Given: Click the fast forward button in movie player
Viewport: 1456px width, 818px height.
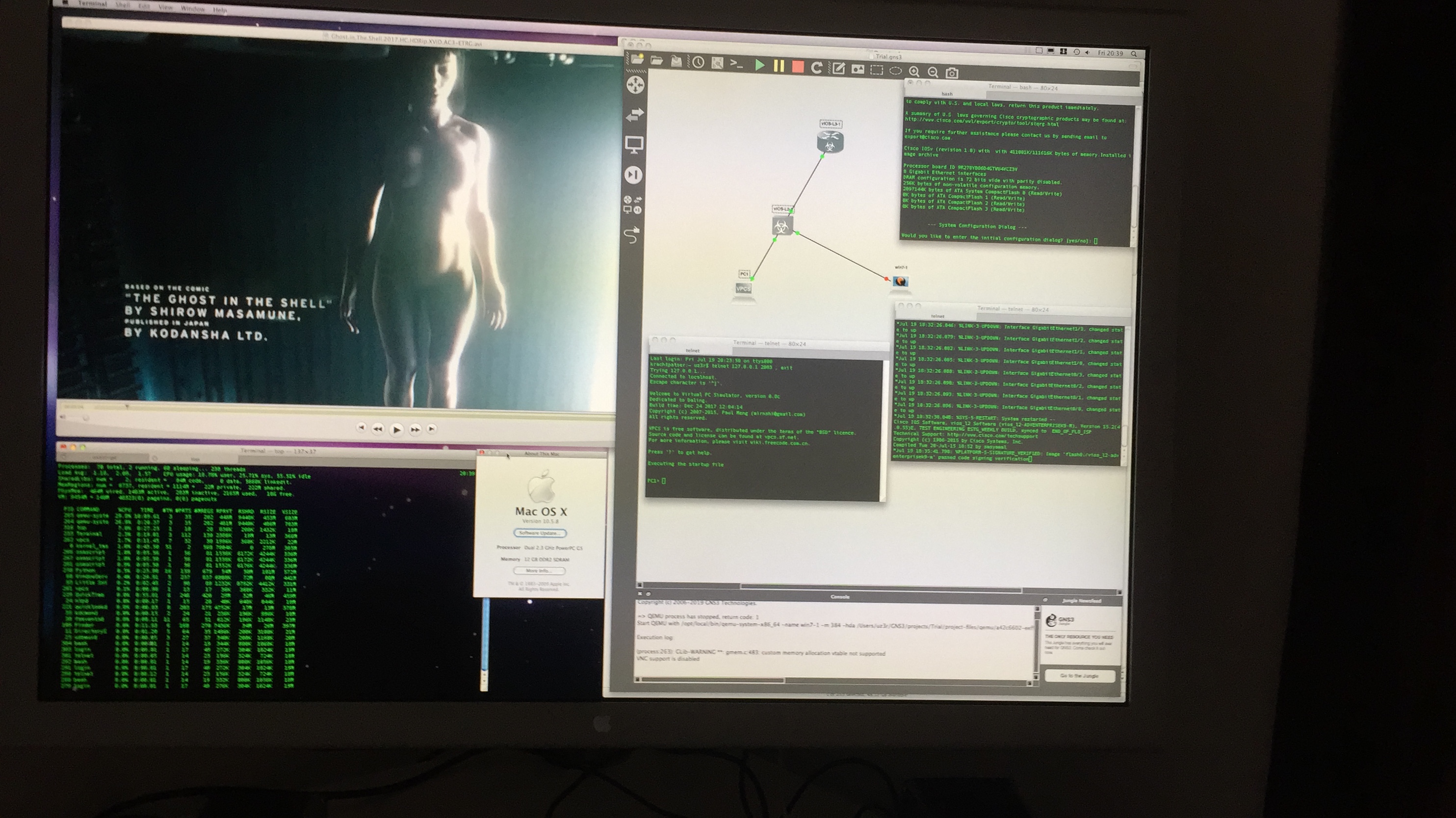Looking at the screenshot, I should [x=415, y=429].
